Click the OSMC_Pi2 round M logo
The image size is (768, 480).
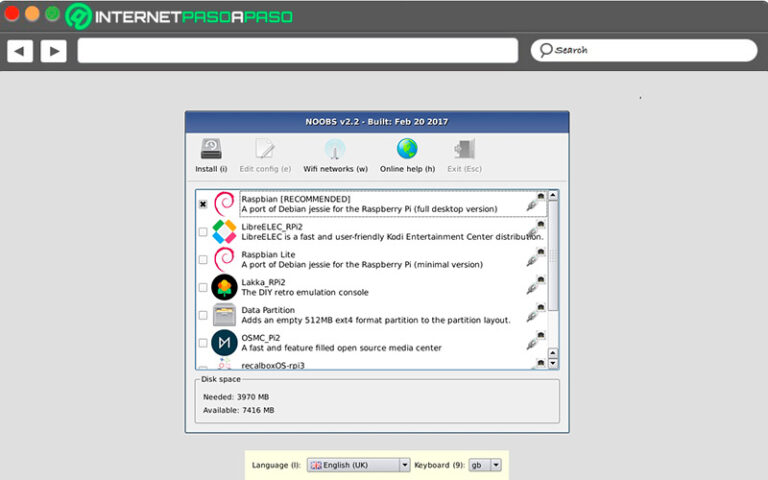[224, 342]
